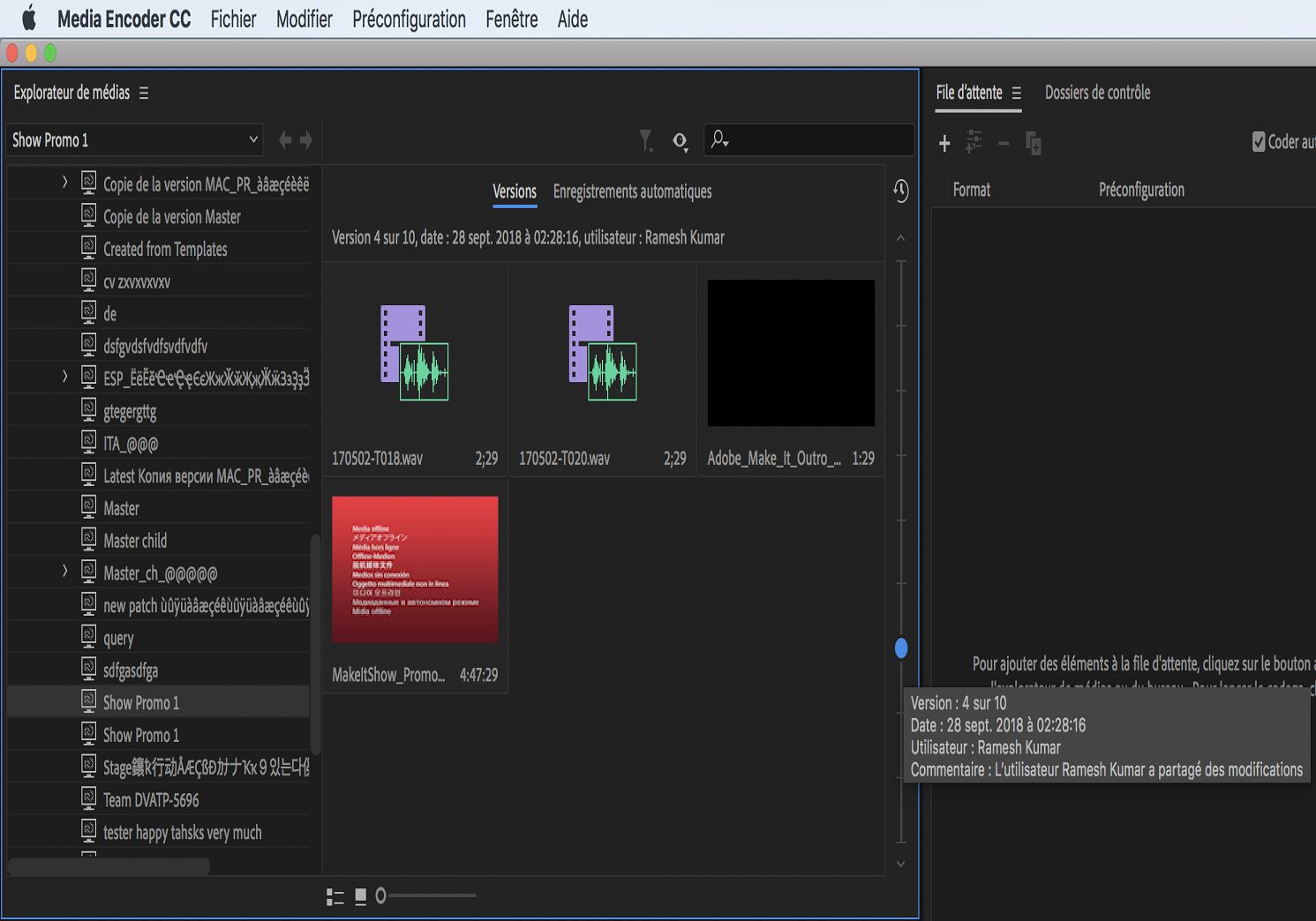Viewport: 1316px width, 921px height.
Task: Click the media browser search field
Action: (x=808, y=140)
